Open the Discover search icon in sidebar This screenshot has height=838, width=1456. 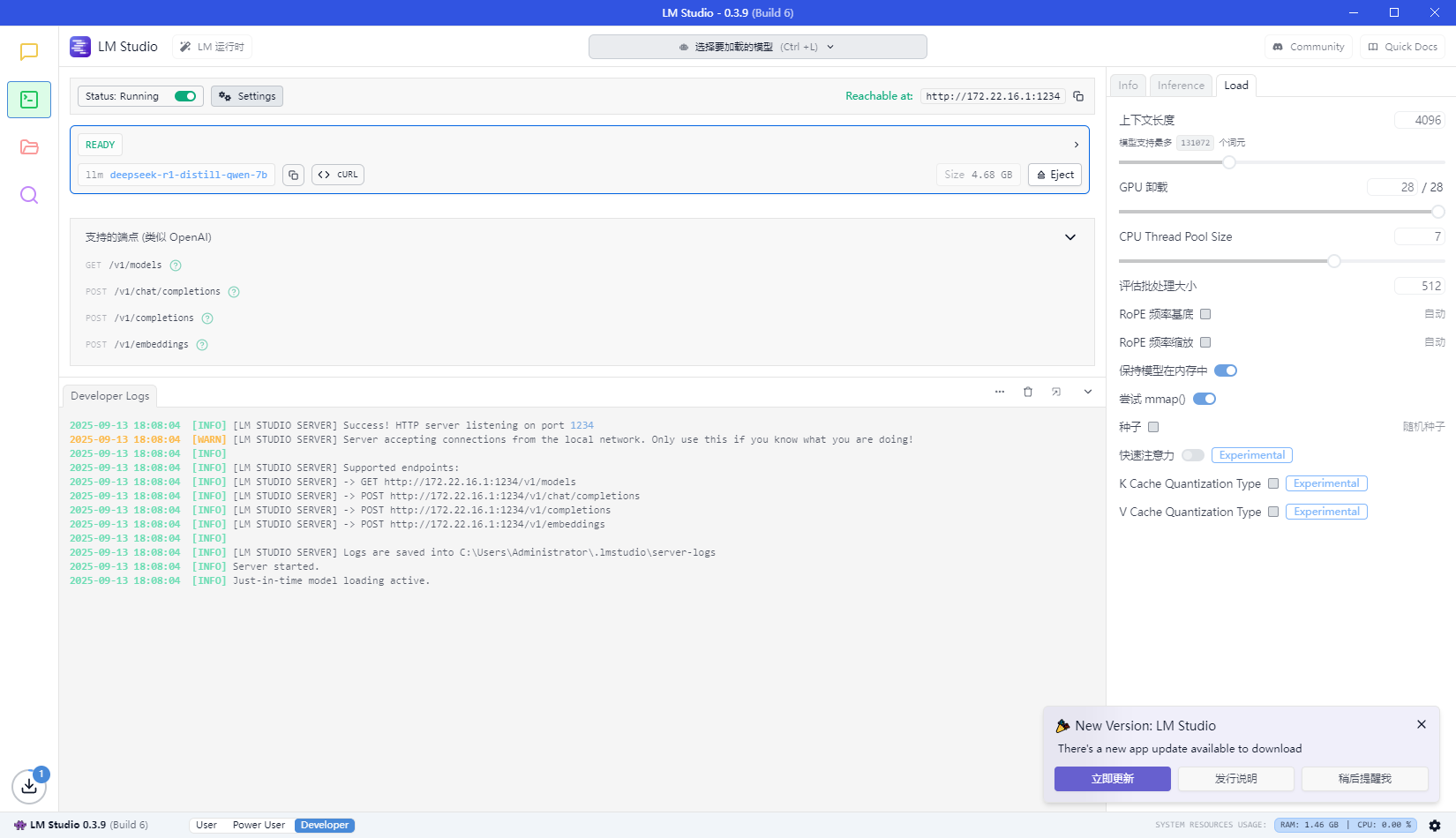point(29,195)
